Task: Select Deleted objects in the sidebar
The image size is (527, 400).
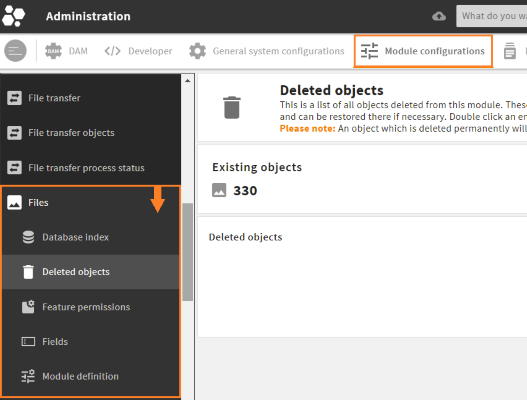Action: pyautogui.click(x=91, y=272)
